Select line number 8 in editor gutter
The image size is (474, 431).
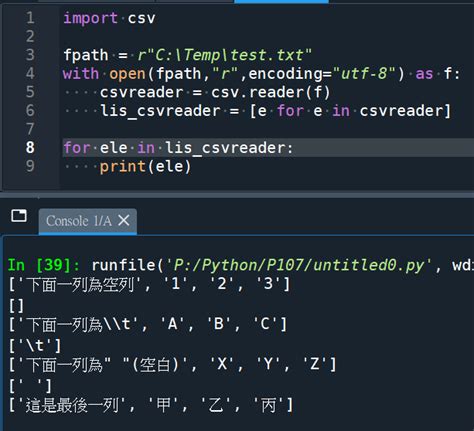pyautogui.click(x=30, y=147)
